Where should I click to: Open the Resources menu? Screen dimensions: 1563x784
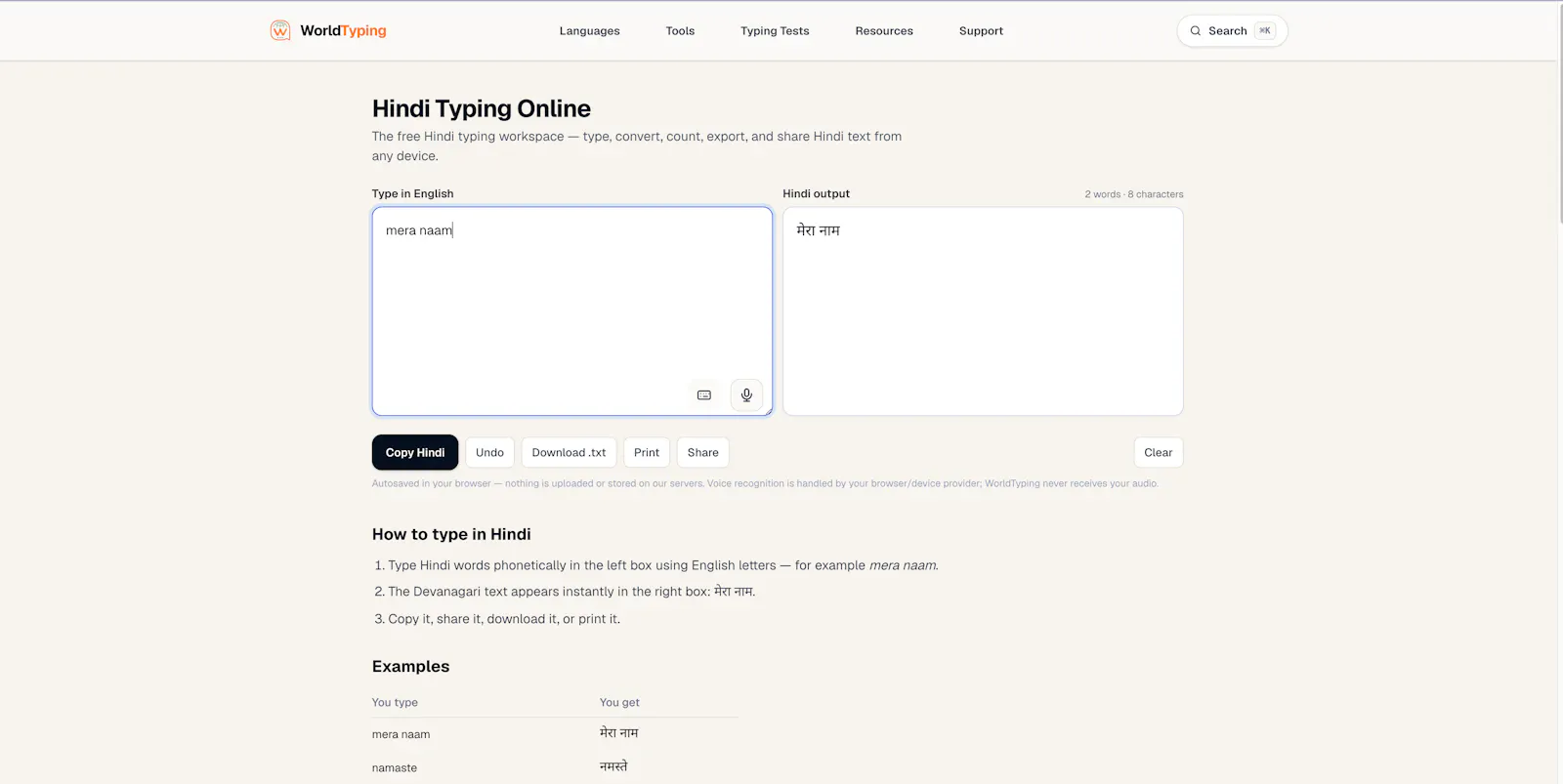click(x=884, y=31)
